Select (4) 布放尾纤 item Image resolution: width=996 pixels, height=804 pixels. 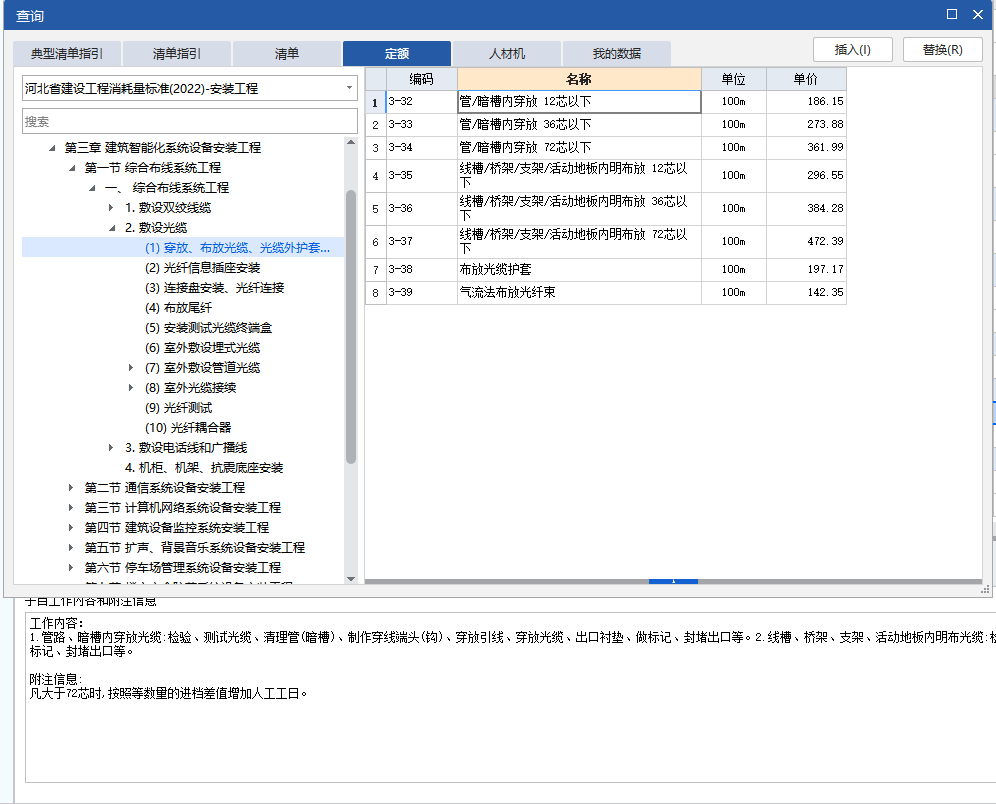point(178,308)
